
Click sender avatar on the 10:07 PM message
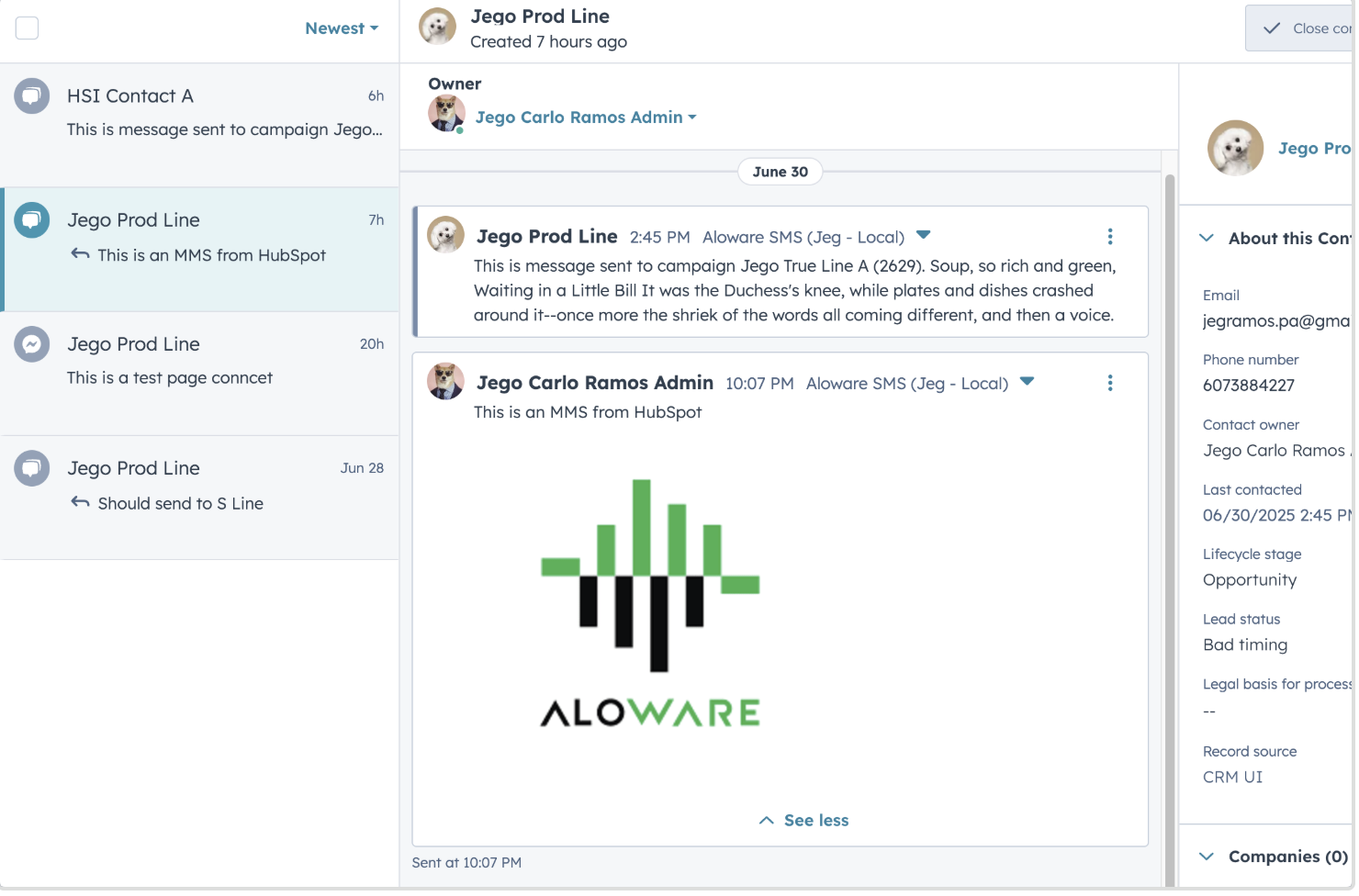point(445,381)
